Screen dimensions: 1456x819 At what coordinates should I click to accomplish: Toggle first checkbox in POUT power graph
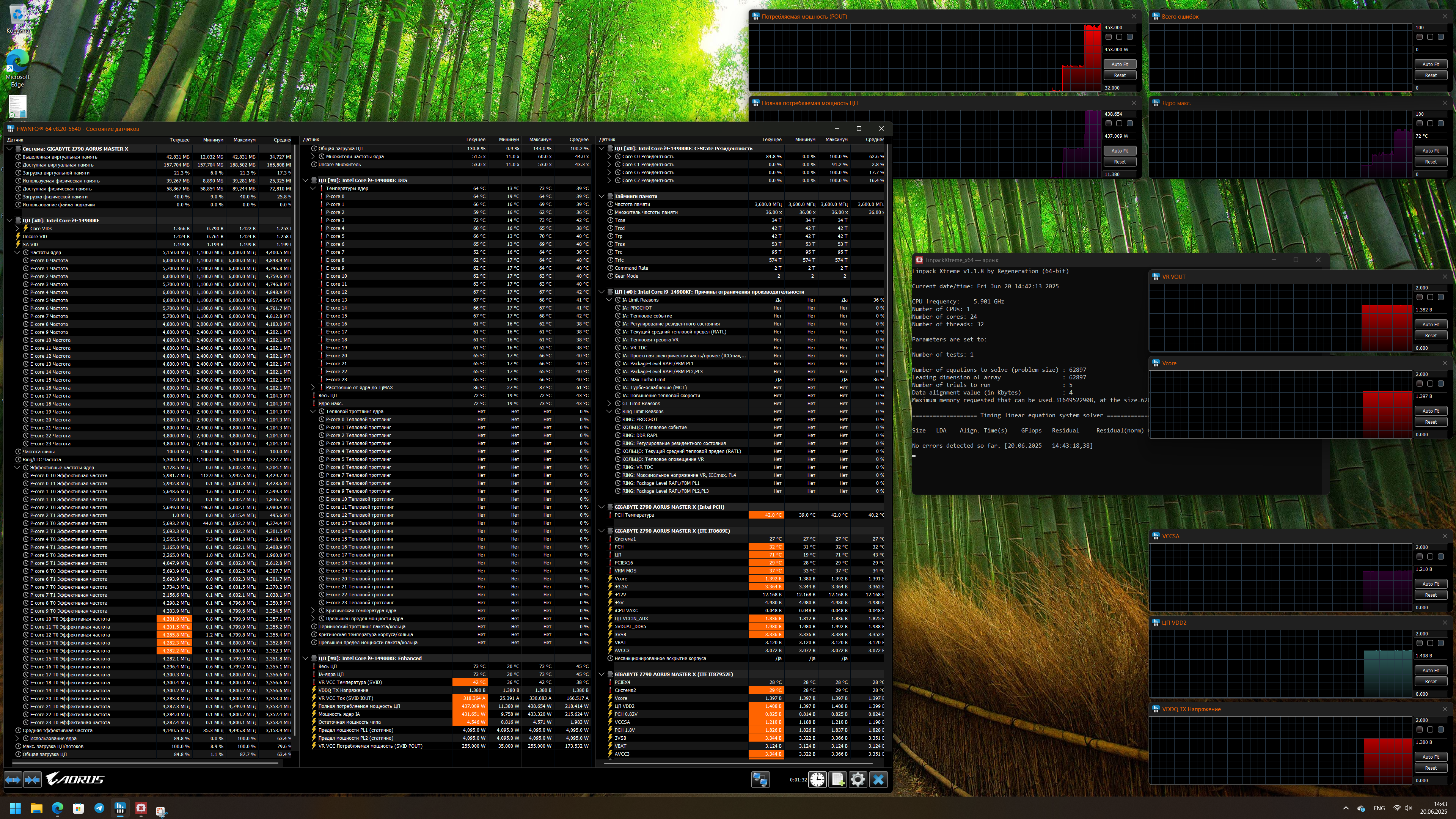(x=1108, y=37)
